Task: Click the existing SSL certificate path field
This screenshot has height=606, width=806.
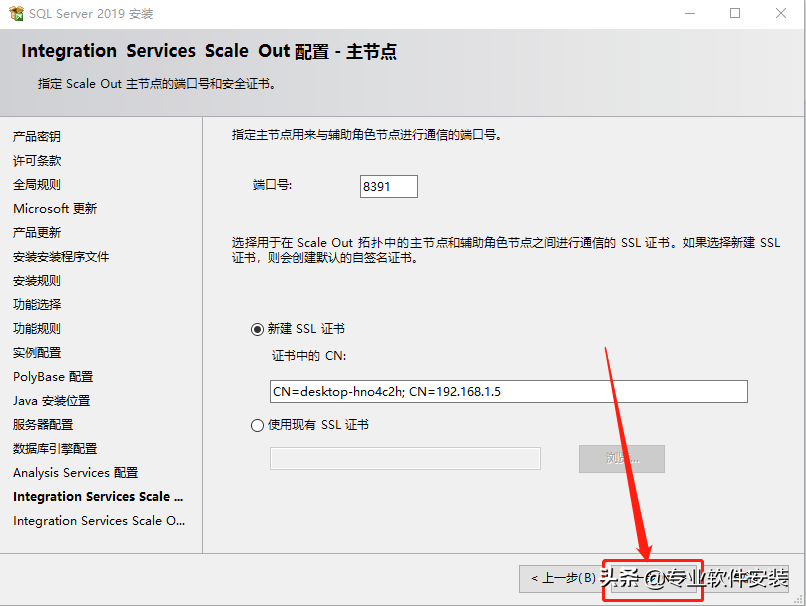Action: pyautogui.click(x=405, y=458)
